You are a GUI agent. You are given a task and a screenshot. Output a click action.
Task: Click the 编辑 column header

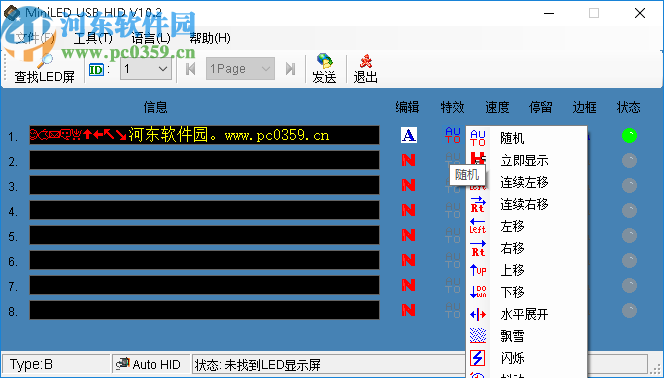407,107
